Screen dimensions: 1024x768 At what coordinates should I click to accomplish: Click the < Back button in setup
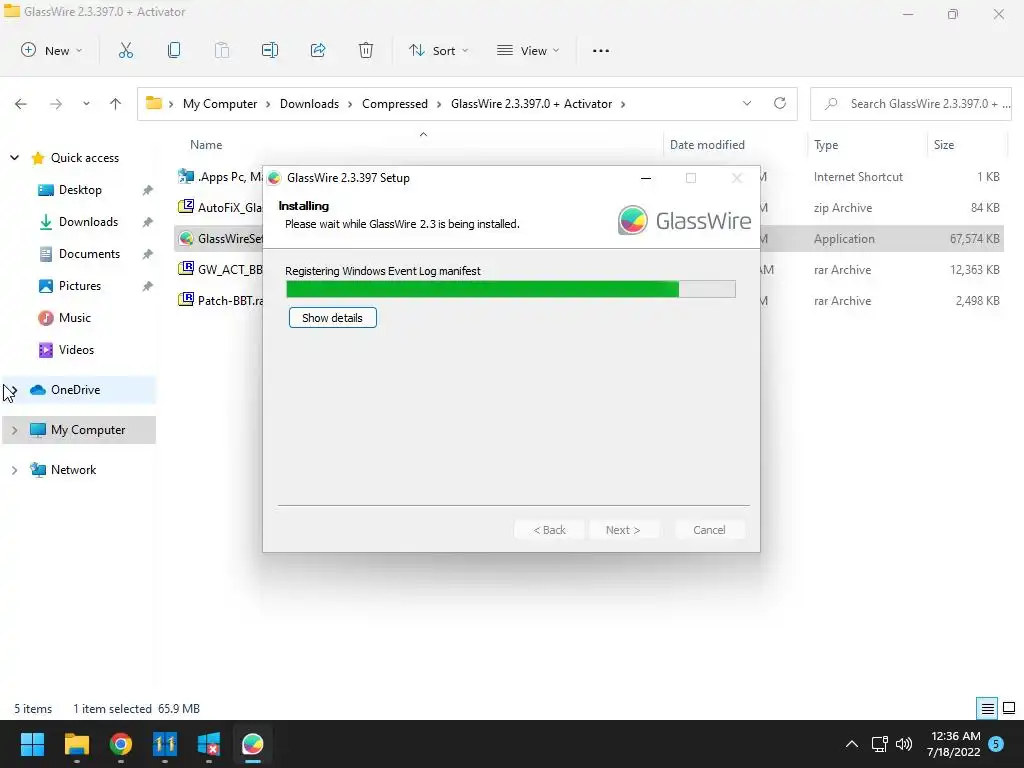[x=549, y=530]
